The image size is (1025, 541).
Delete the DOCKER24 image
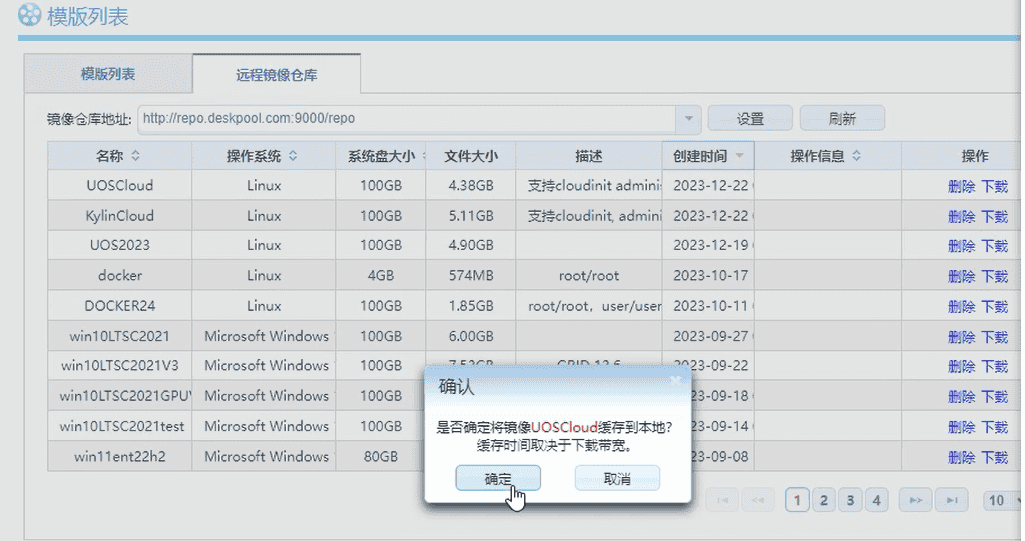point(962,306)
